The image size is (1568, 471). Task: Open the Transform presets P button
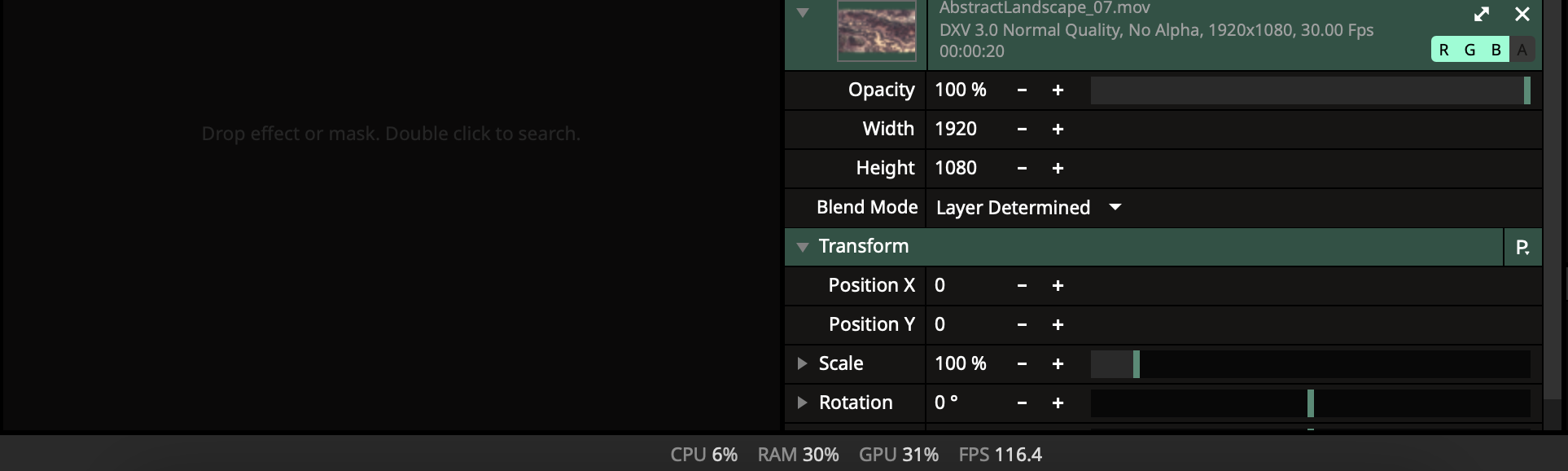tap(1522, 247)
